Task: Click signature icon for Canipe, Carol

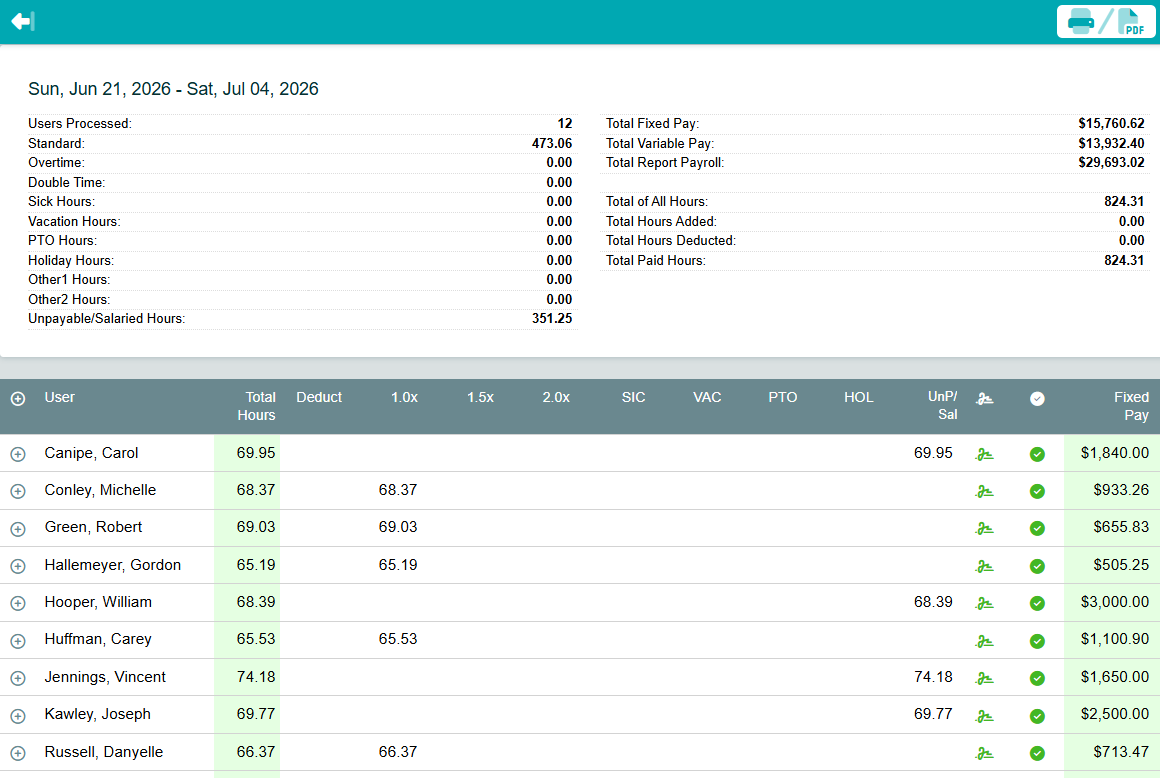Action: click(984, 454)
